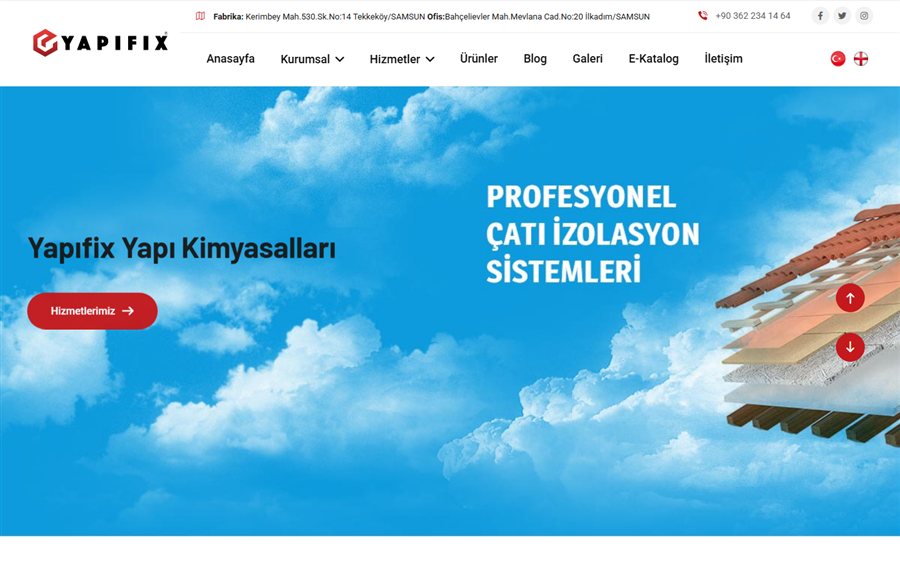
Task: Go to previous slide with up arrow
Action: tap(850, 298)
